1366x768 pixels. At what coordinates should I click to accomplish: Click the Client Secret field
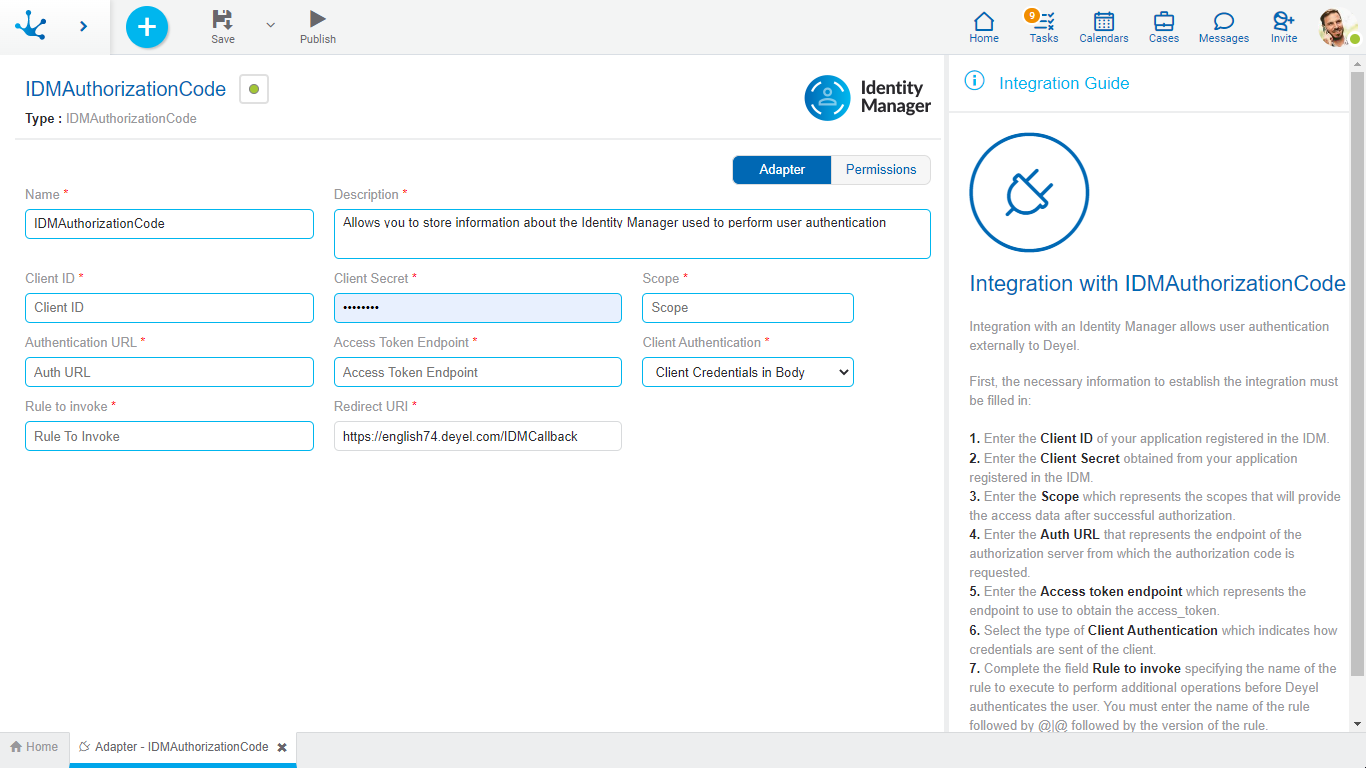478,308
